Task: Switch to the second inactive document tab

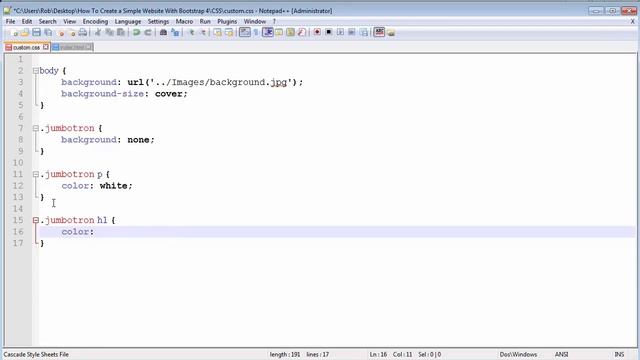Action: click(72, 47)
